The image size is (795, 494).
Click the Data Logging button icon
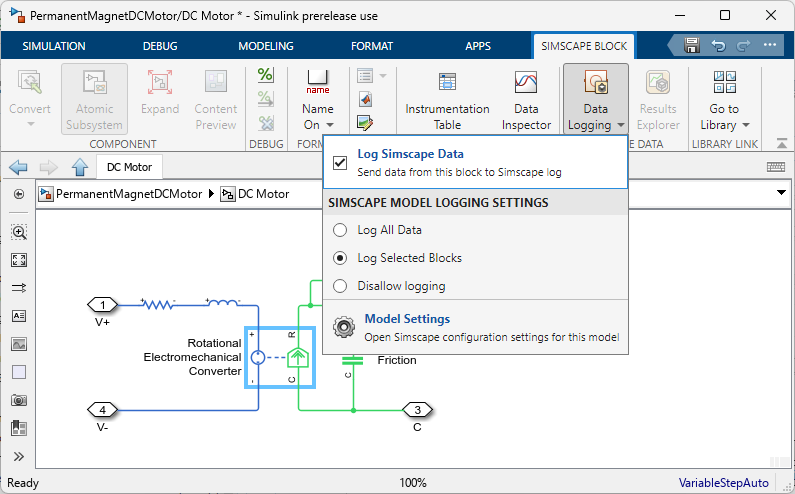click(x=596, y=82)
